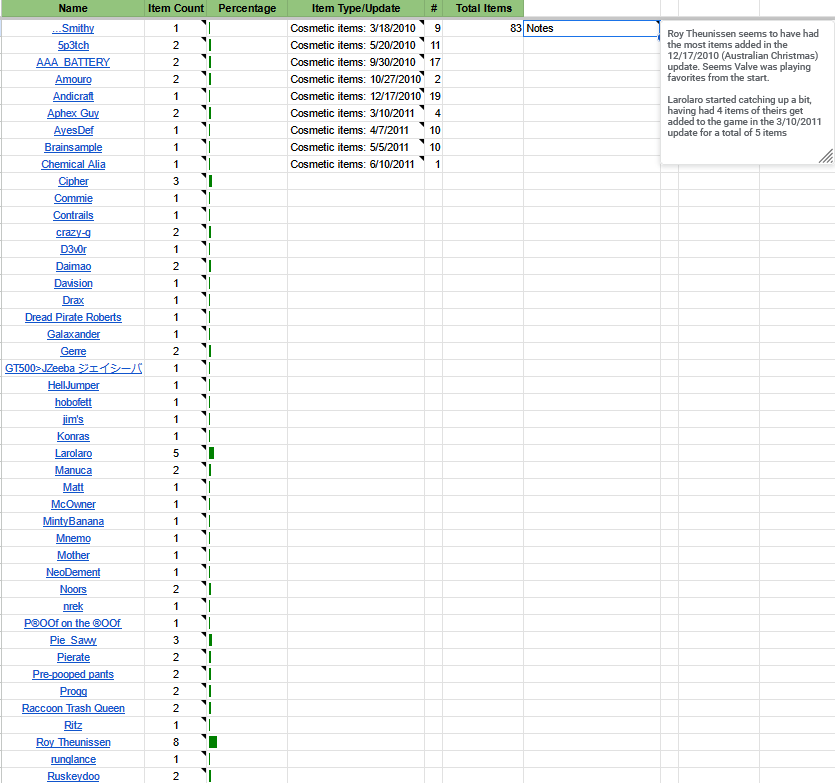Select the Total Items header cell
835x783 pixels.
tap(483, 9)
